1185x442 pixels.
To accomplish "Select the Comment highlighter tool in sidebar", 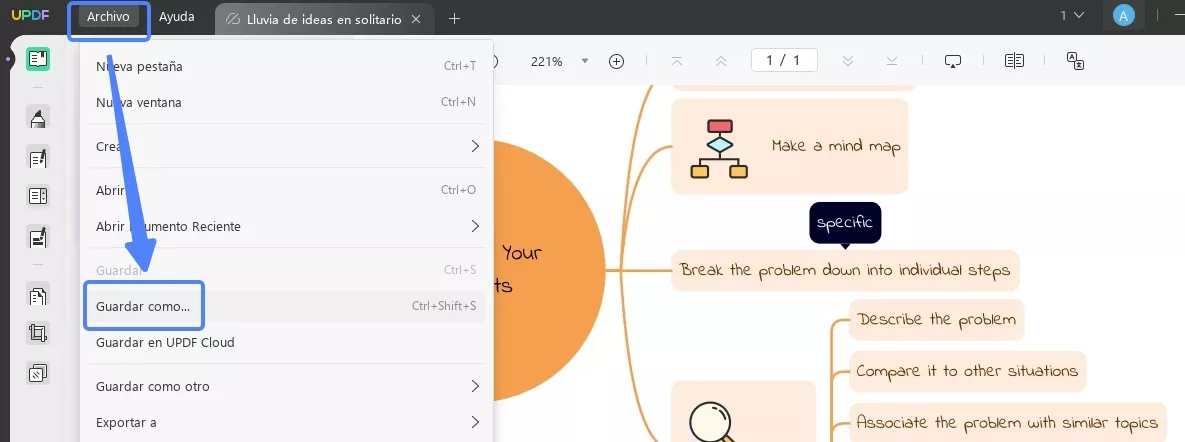I will 38,118.
